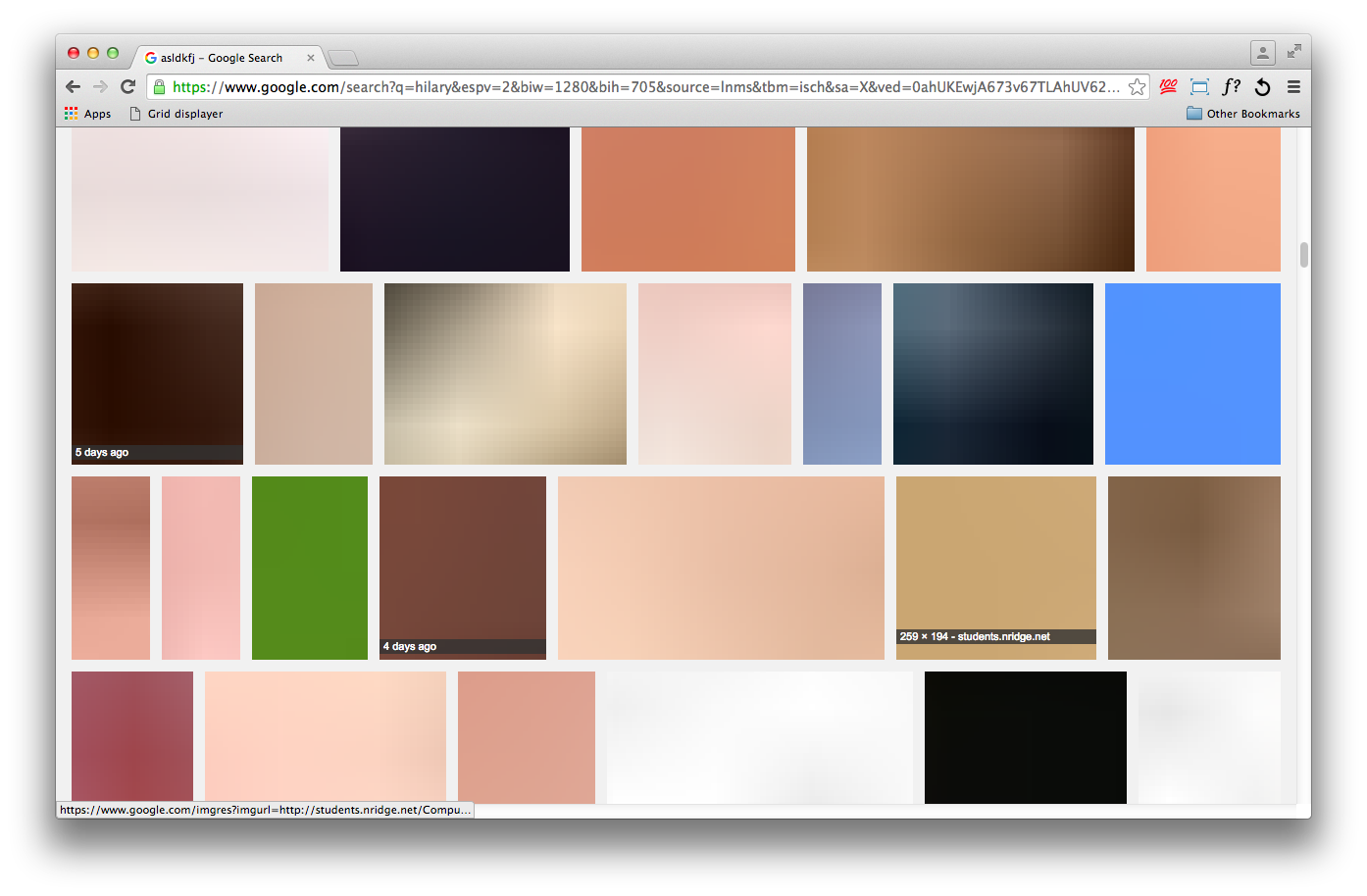The image size is (1367, 896).
Task: Open the red 100 extension
Action: (x=1168, y=87)
